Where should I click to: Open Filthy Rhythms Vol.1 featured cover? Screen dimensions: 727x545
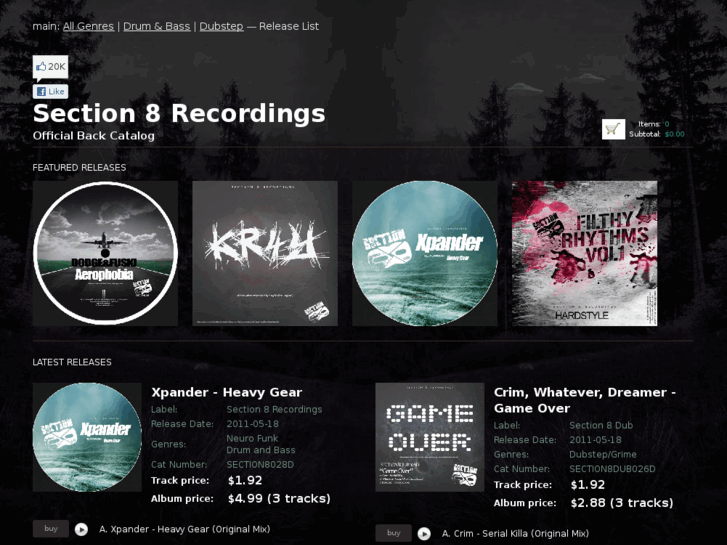click(x=584, y=253)
